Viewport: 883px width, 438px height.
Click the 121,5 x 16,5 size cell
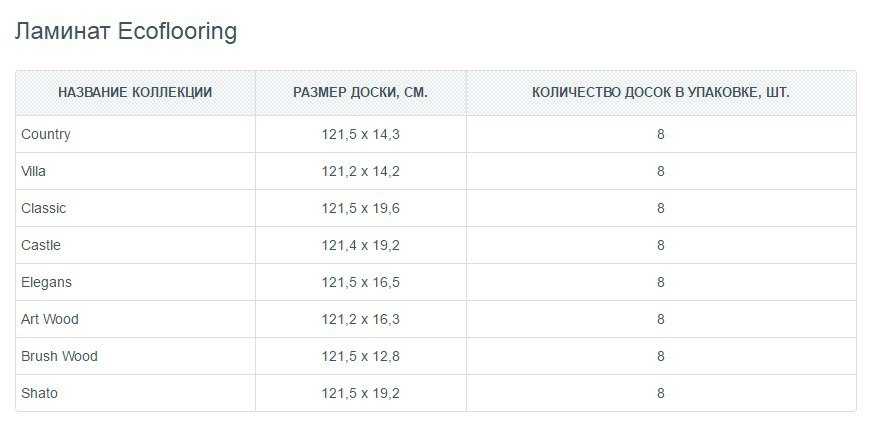click(360, 282)
